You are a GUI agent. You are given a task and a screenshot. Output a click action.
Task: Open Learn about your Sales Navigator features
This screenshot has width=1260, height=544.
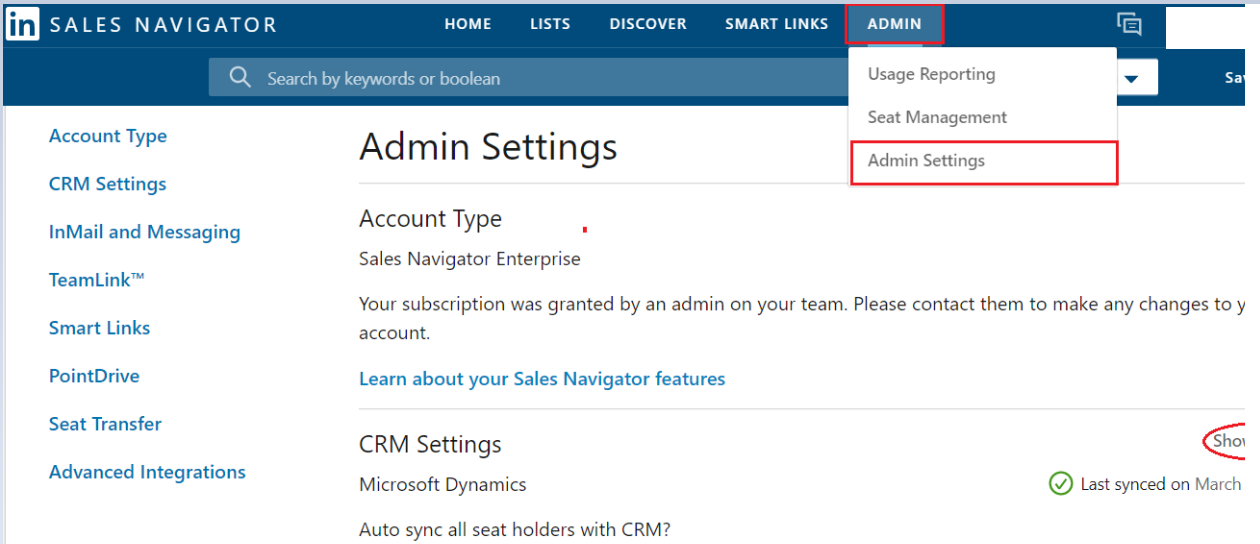tap(542, 379)
